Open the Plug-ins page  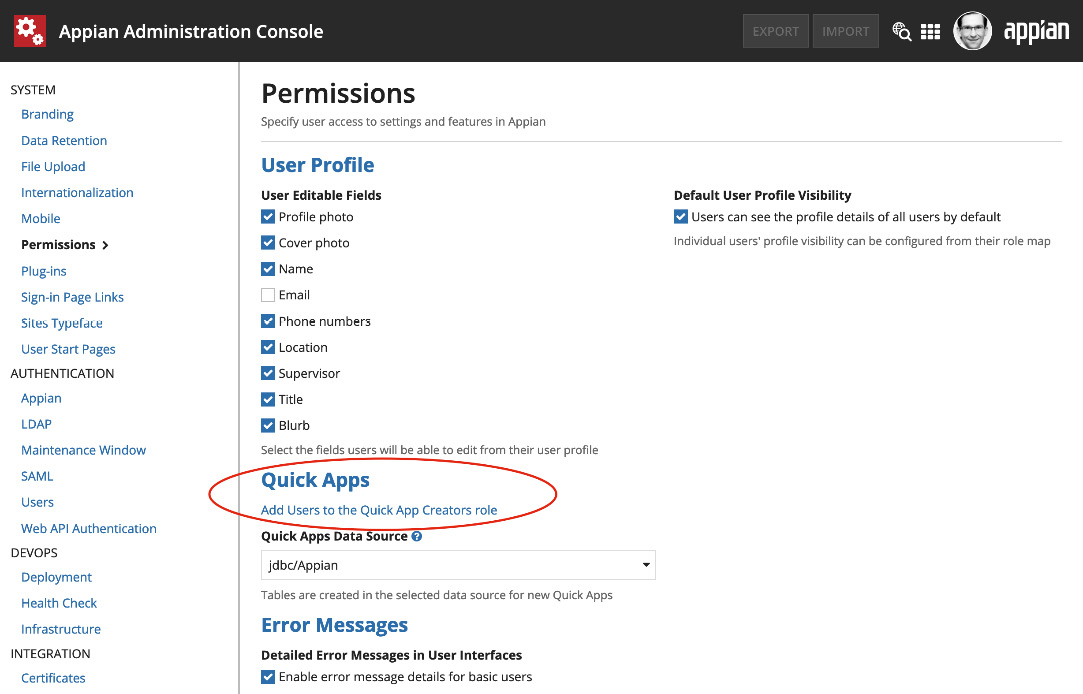(x=44, y=271)
